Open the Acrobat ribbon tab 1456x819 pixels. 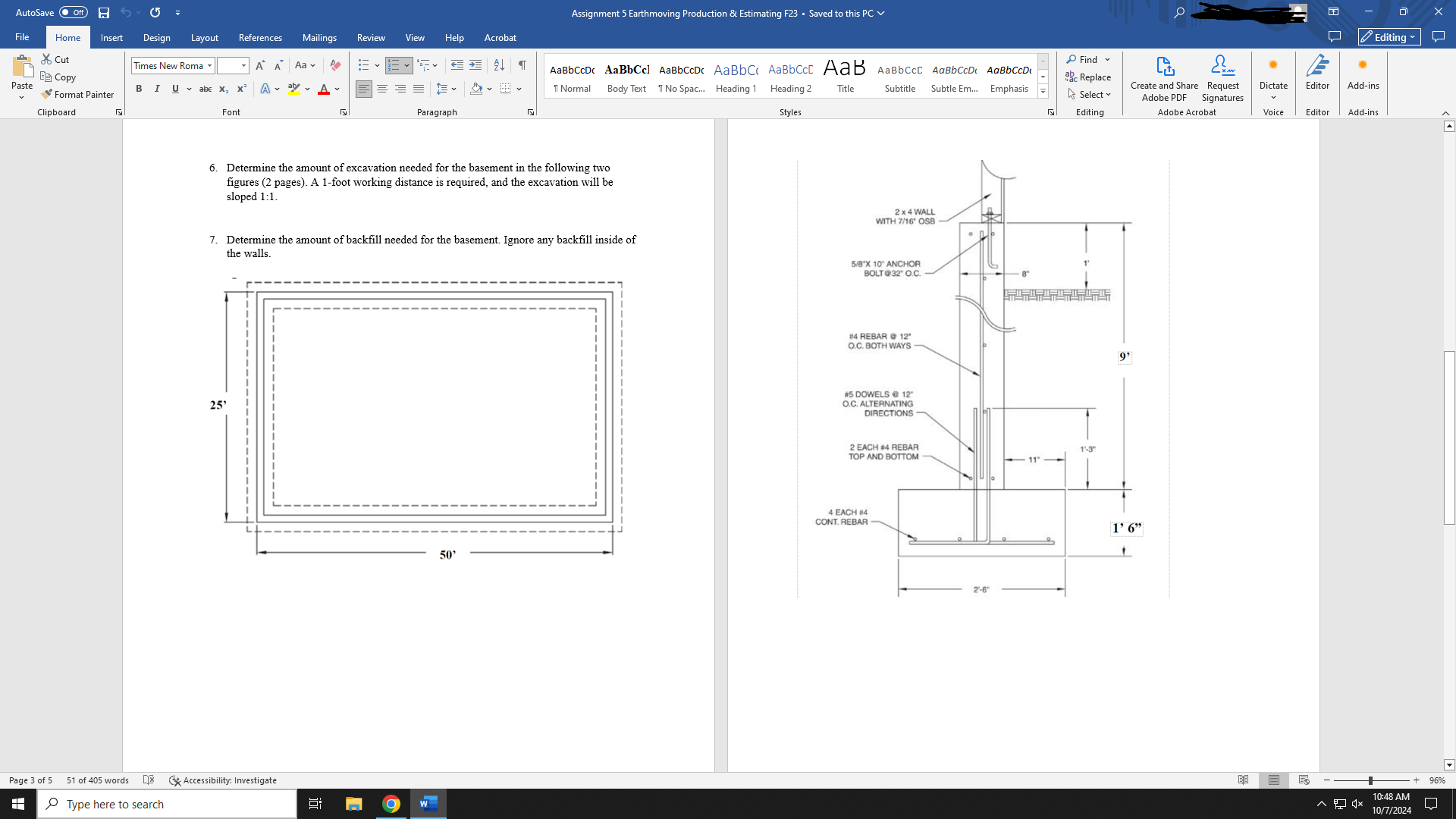coord(500,37)
